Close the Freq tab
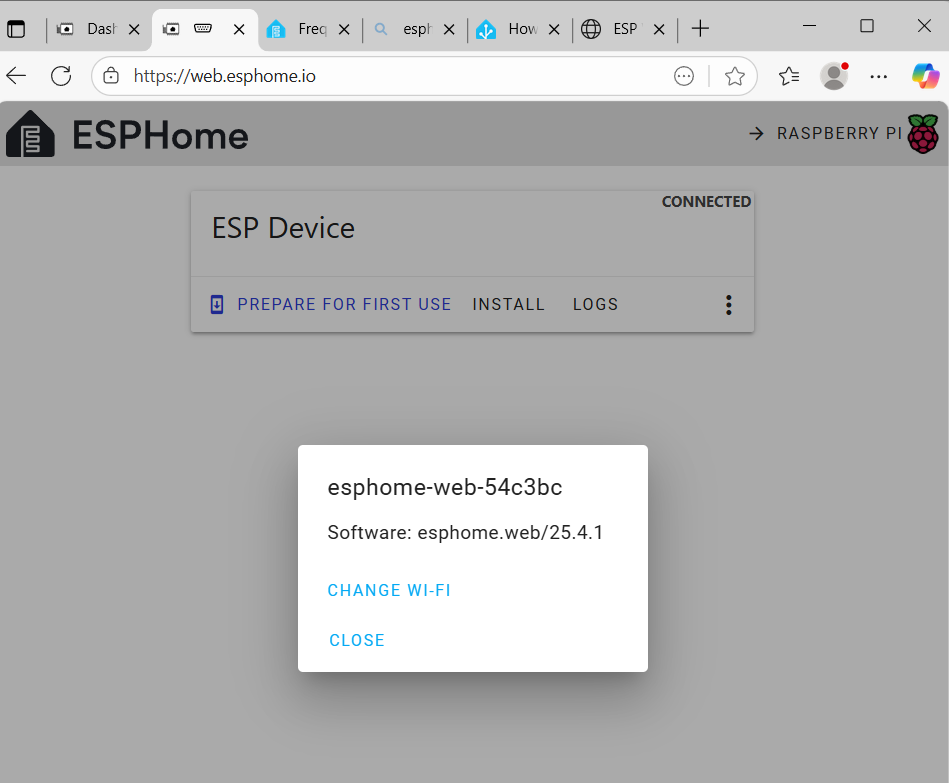This screenshot has width=949, height=783. tap(344, 29)
